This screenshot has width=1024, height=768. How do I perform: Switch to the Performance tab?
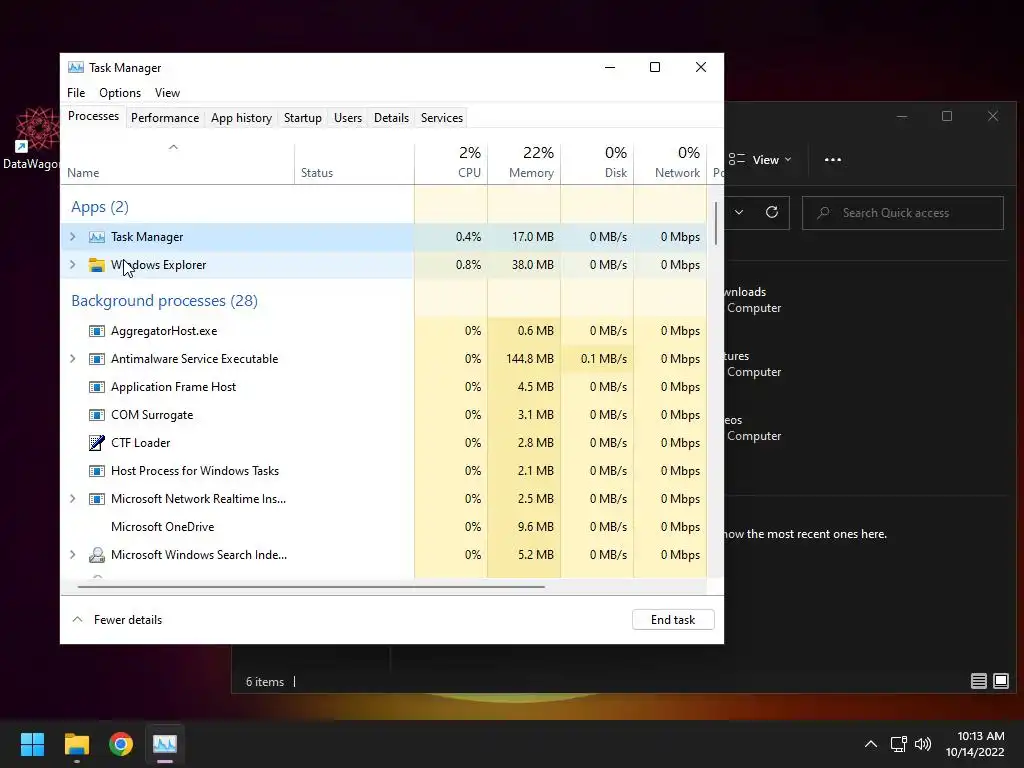click(165, 118)
